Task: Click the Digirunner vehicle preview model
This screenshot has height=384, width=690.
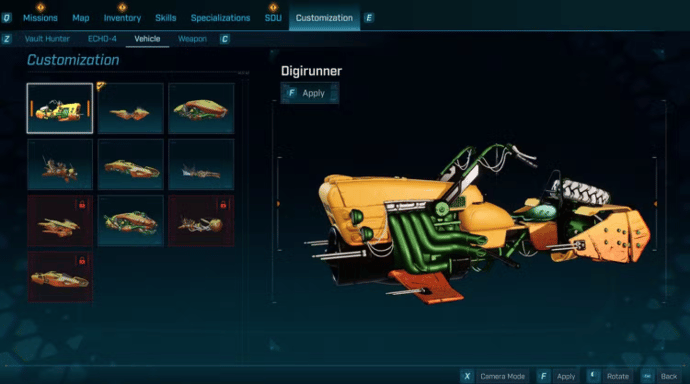Action: [x=477, y=224]
